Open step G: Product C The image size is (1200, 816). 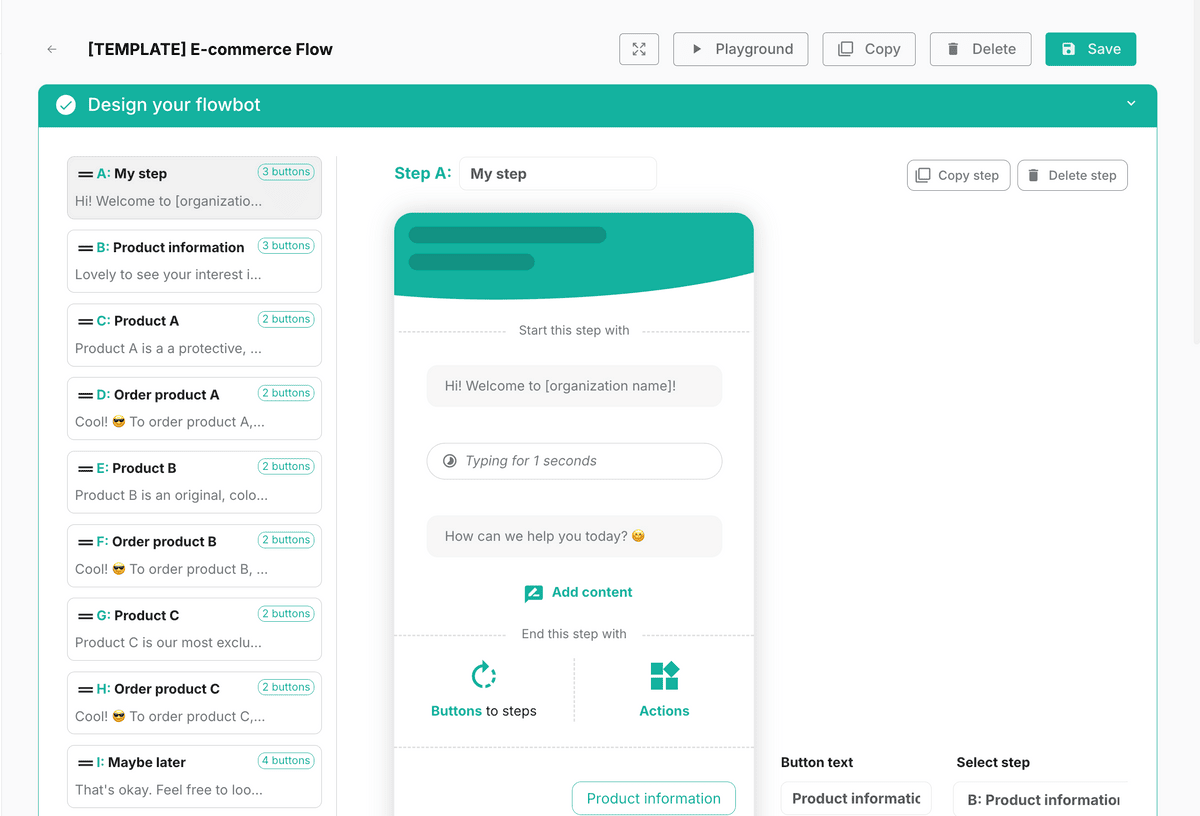point(194,629)
